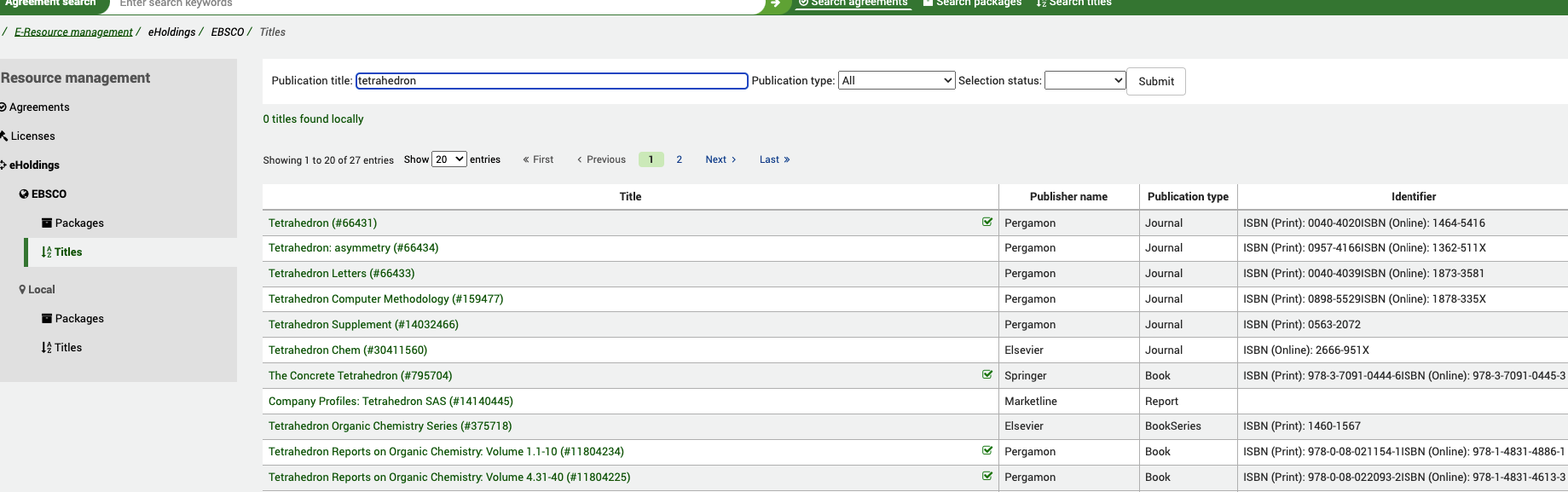
Task: Open the Publication type dropdown
Action: click(x=895, y=81)
